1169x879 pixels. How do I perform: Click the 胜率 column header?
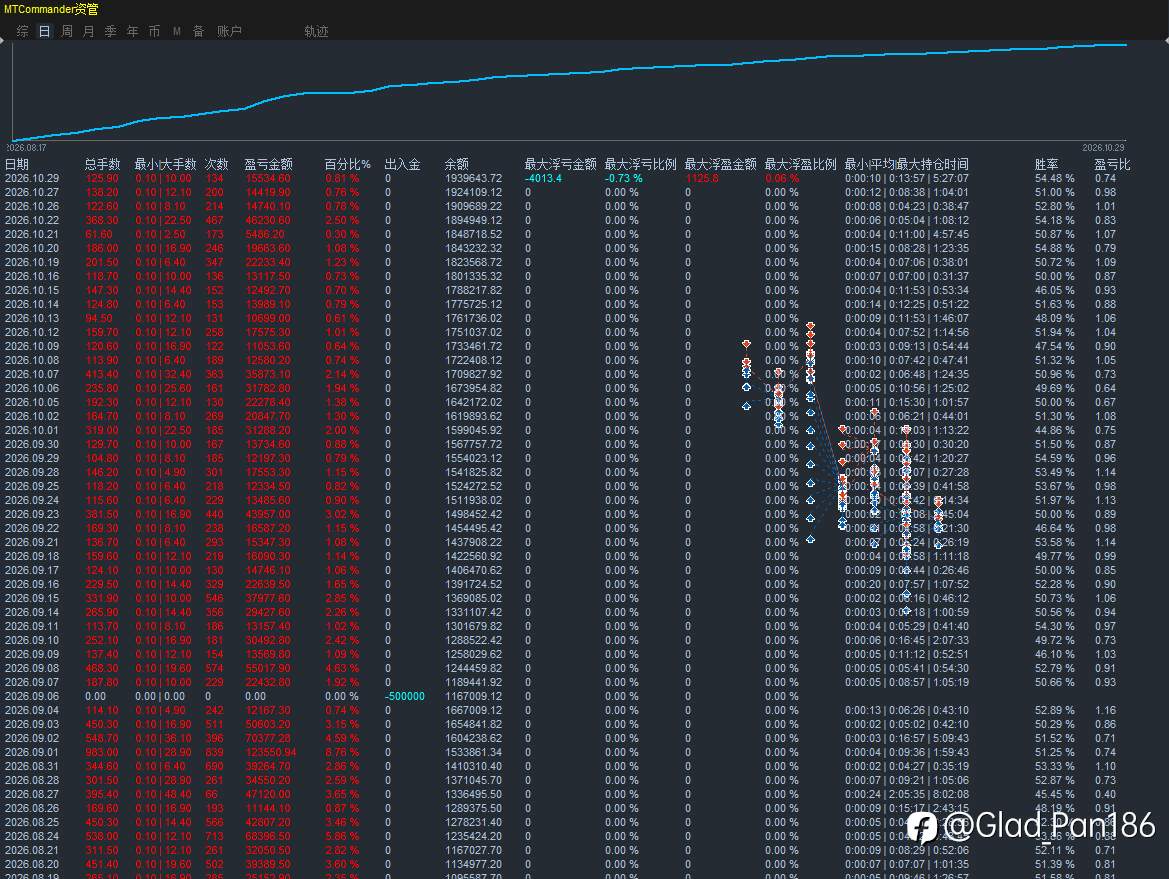click(x=1047, y=164)
